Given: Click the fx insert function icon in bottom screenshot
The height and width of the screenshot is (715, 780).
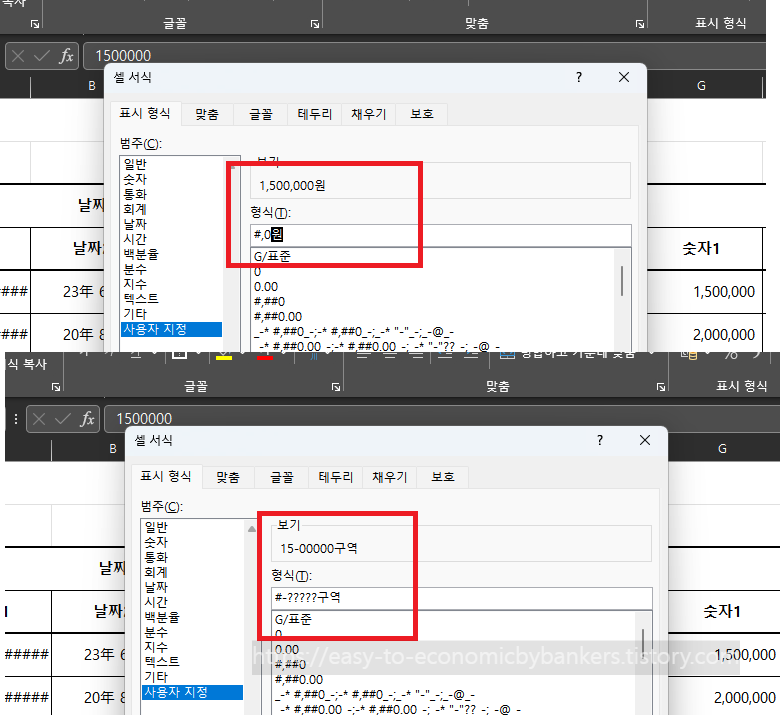Looking at the screenshot, I should [x=88, y=419].
